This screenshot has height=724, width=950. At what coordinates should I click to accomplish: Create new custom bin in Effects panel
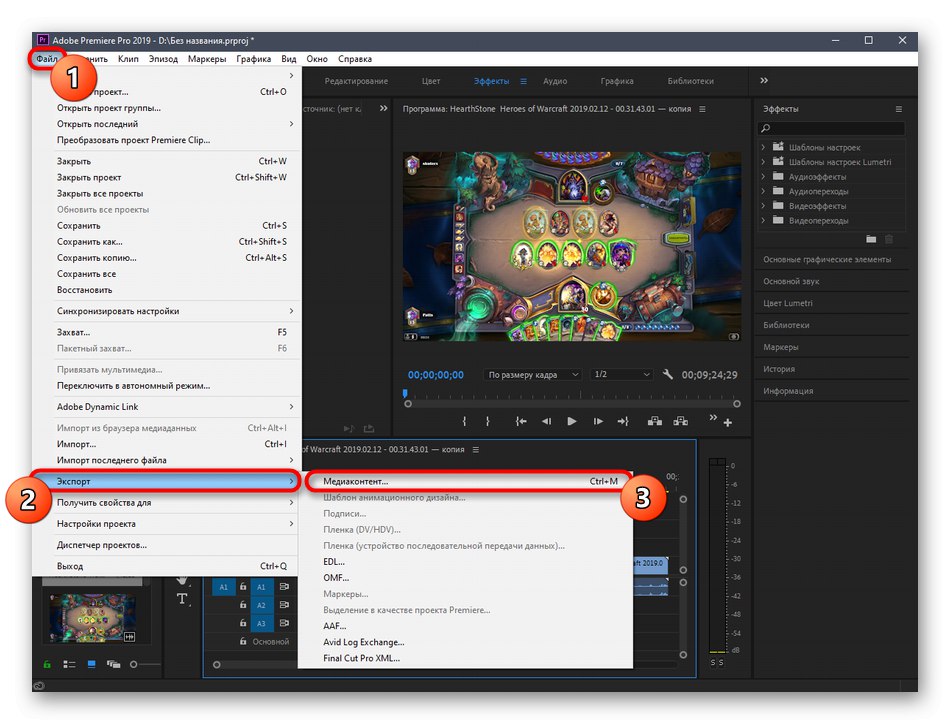pyautogui.click(x=871, y=239)
